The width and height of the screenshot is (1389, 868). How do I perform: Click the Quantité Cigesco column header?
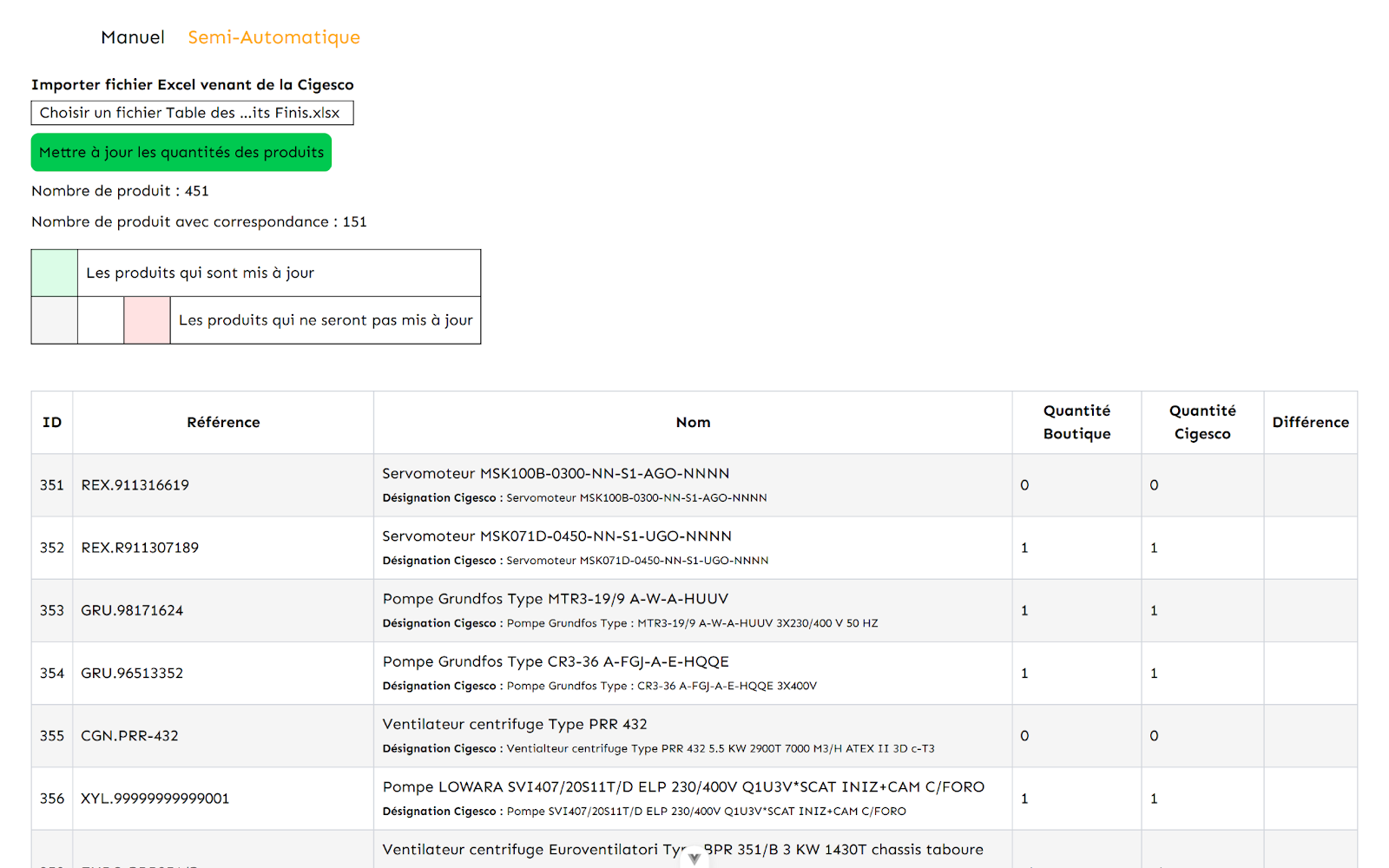(1202, 423)
